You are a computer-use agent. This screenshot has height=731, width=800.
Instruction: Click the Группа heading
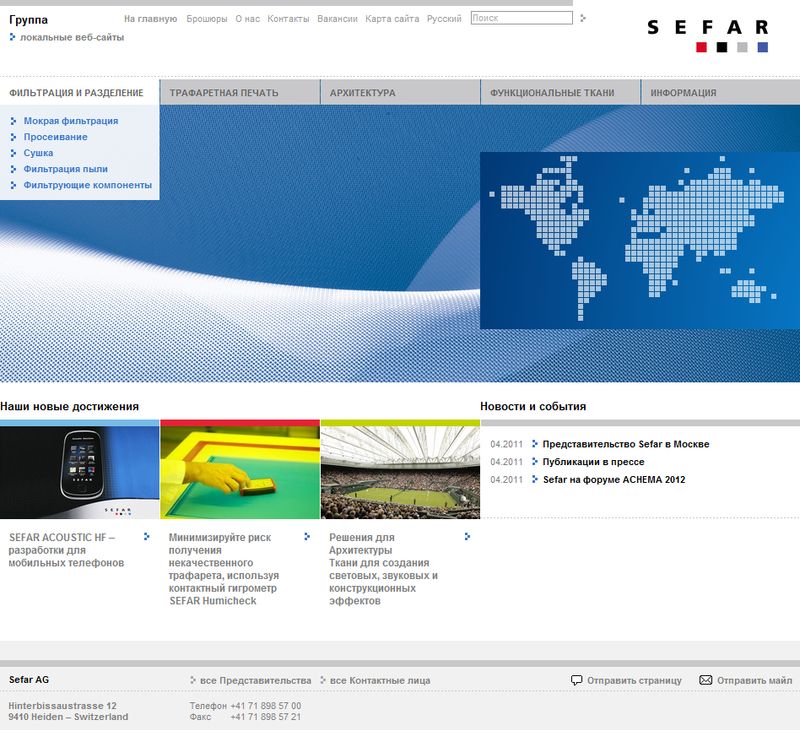tap(29, 20)
